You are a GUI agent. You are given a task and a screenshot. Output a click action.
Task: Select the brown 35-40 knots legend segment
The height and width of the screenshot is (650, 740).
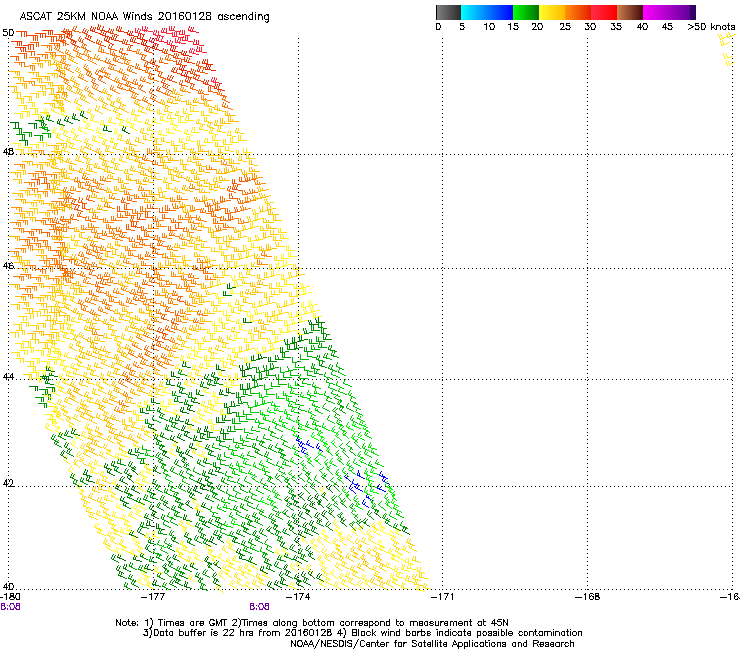[630, 12]
